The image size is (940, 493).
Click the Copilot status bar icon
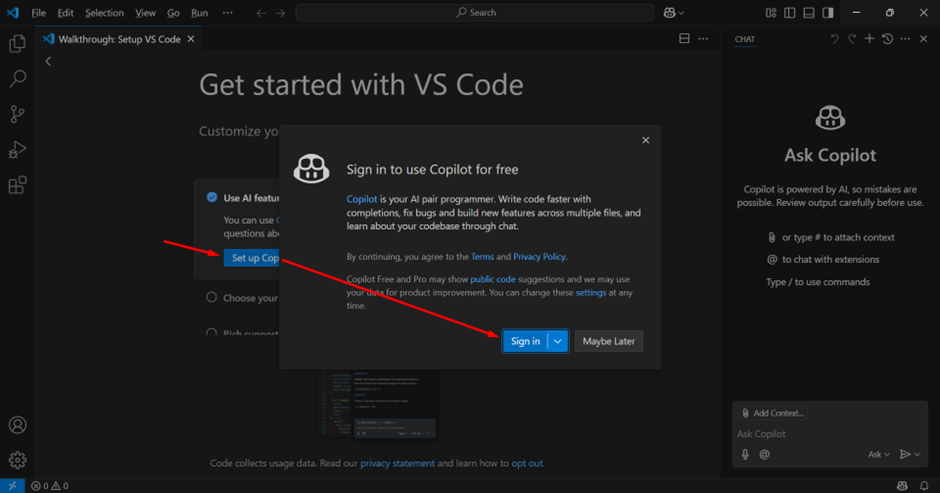point(902,486)
